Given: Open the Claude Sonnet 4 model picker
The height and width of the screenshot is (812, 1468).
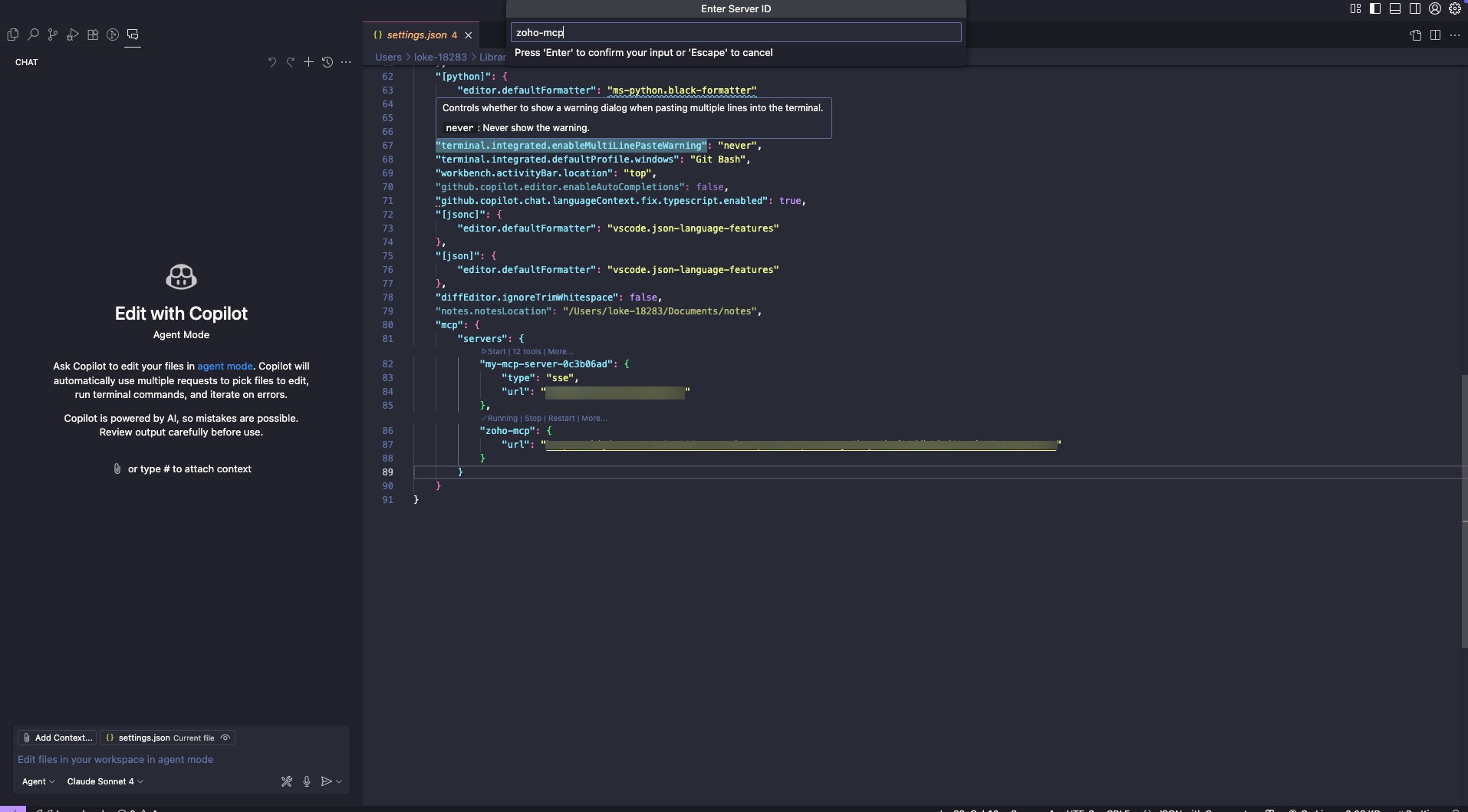Looking at the screenshot, I should click(105, 781).
